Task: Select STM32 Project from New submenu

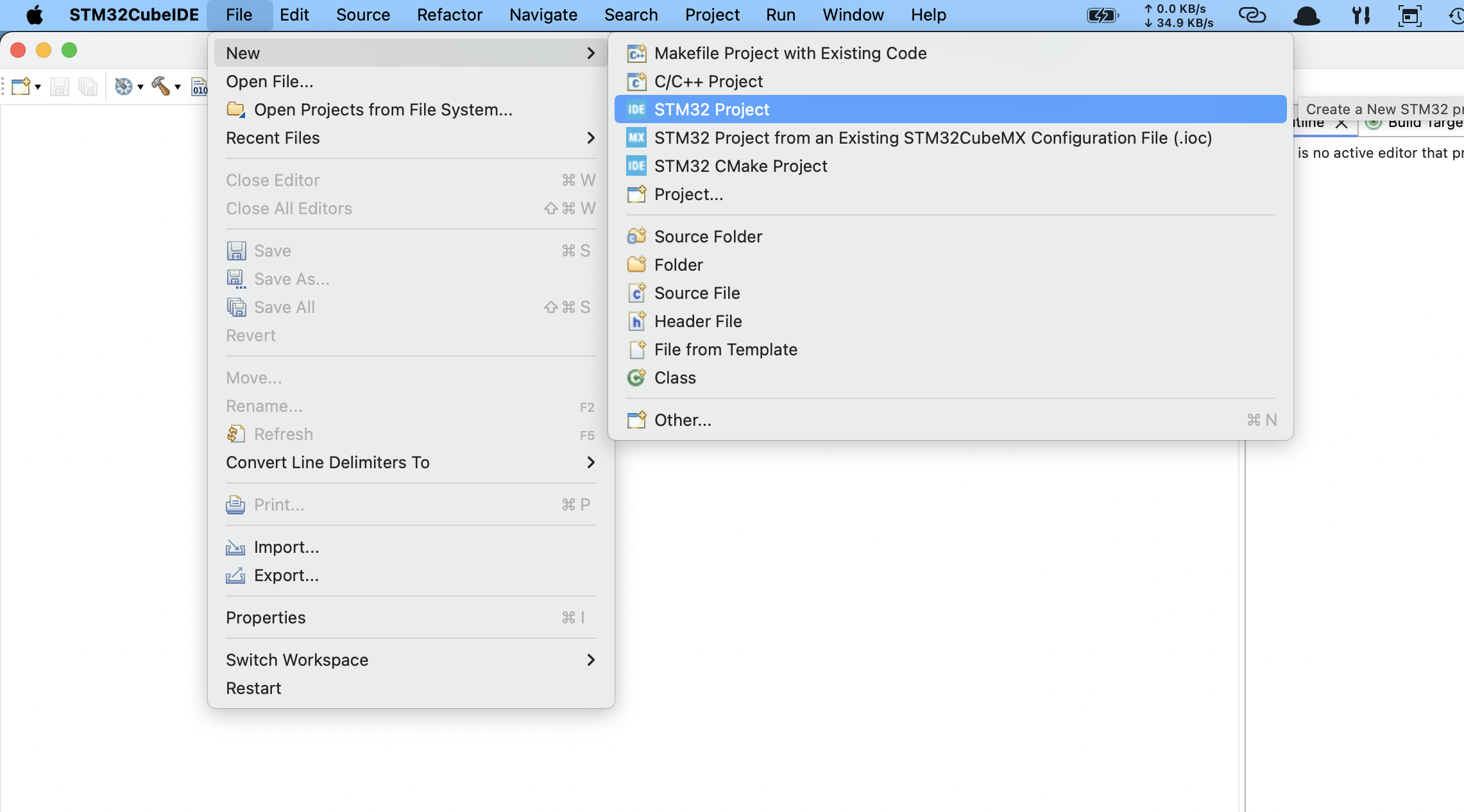Action: 711,110
